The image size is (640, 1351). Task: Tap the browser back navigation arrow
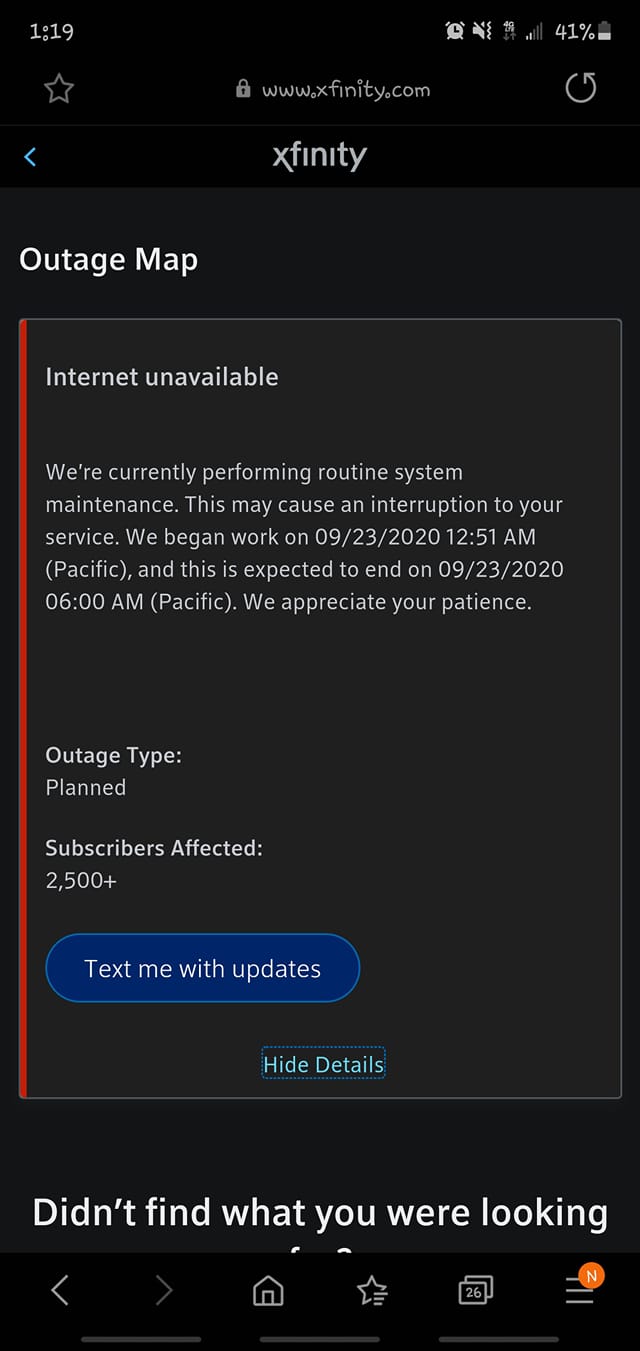click(x=60, y=1290)
